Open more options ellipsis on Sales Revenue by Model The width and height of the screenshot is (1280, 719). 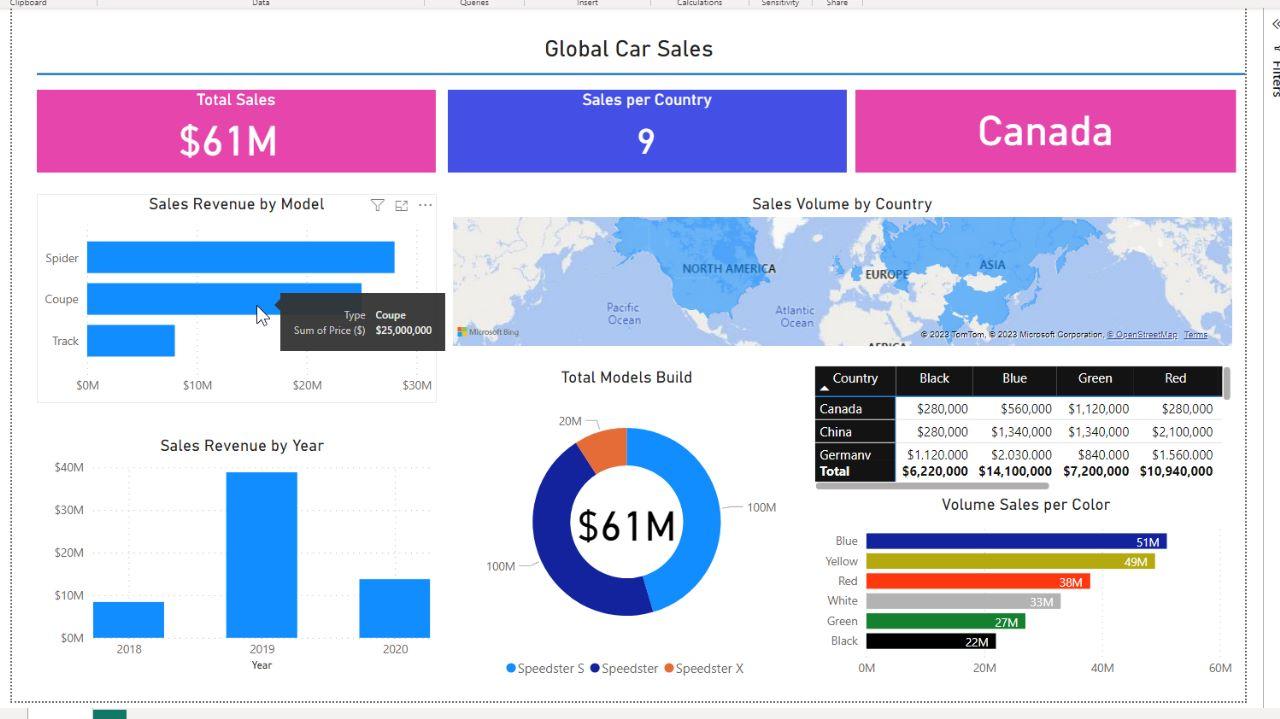point(425,205)
